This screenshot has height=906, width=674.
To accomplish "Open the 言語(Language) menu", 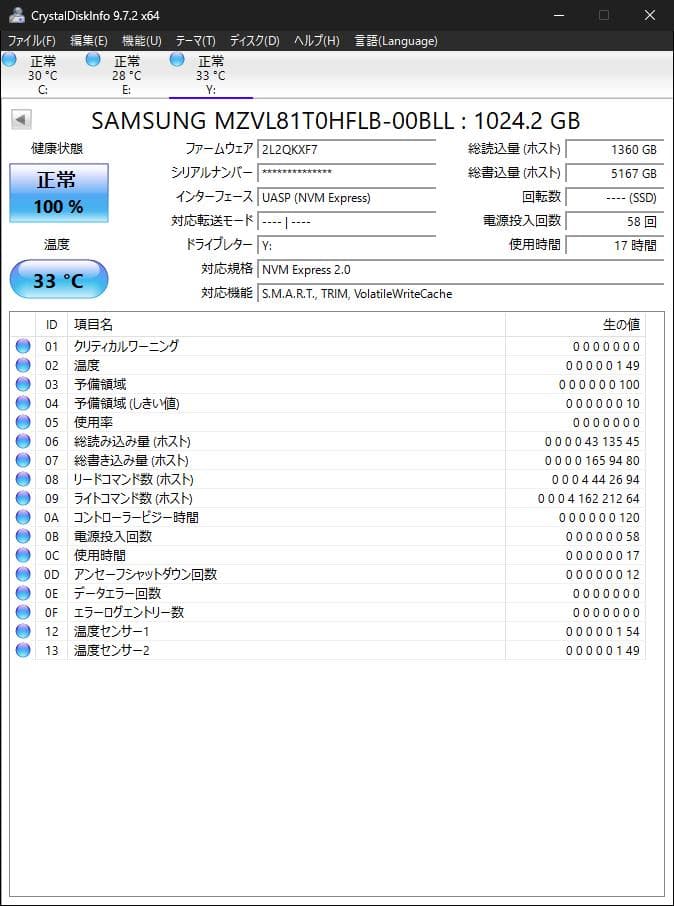I will click(396, 40).
